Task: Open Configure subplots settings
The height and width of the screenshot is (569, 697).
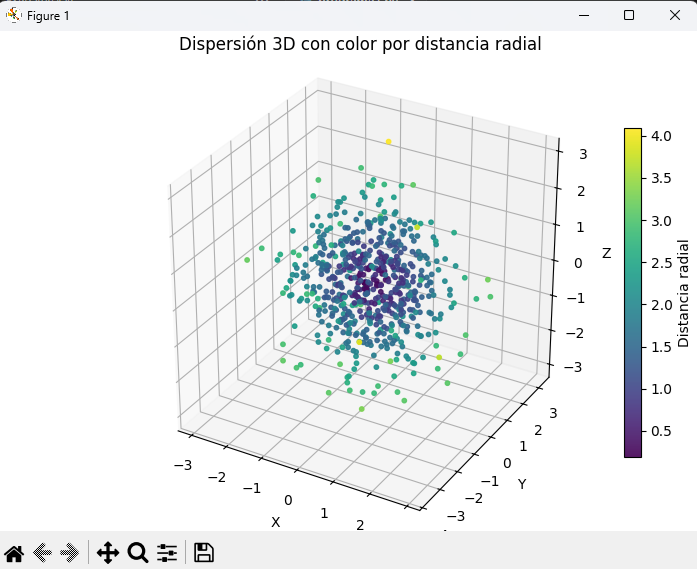Action: (167, 552)
